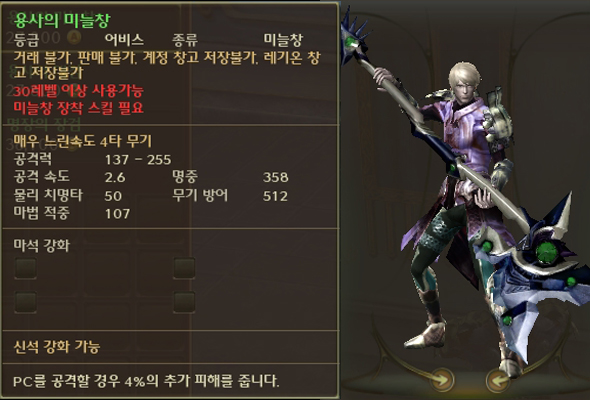Click the red 30레벨 이상 사용가능 requirement
590x400 pixels.
coord(78,91)
